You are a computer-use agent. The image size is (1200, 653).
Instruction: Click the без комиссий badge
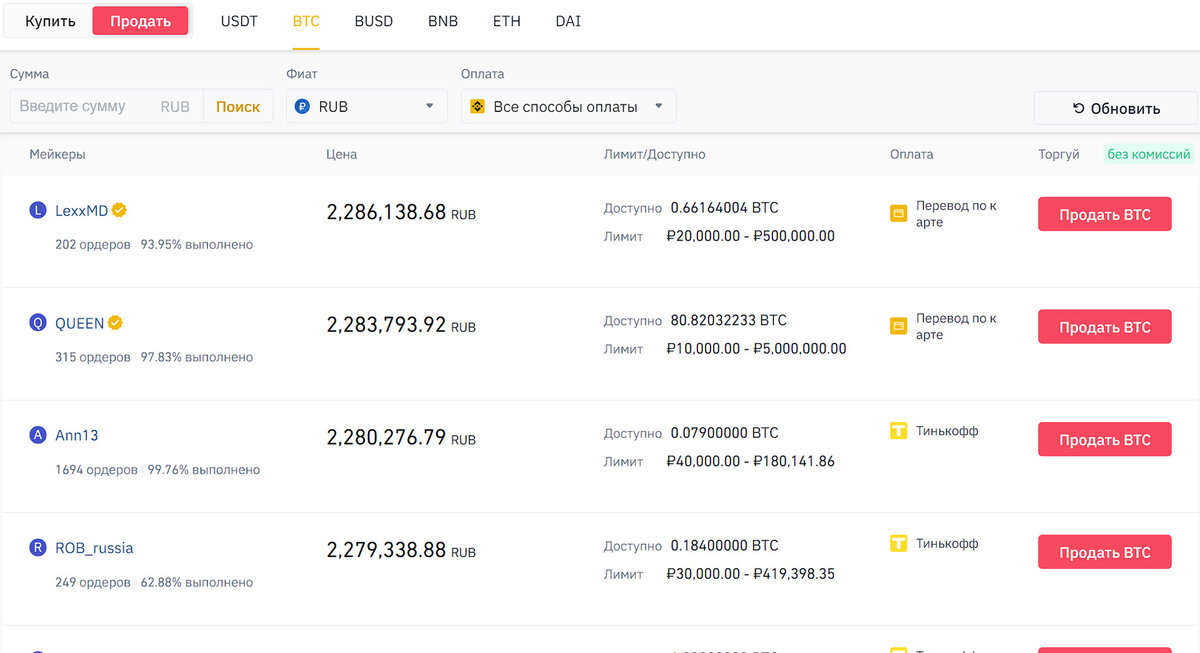[x=1149, y=154]
